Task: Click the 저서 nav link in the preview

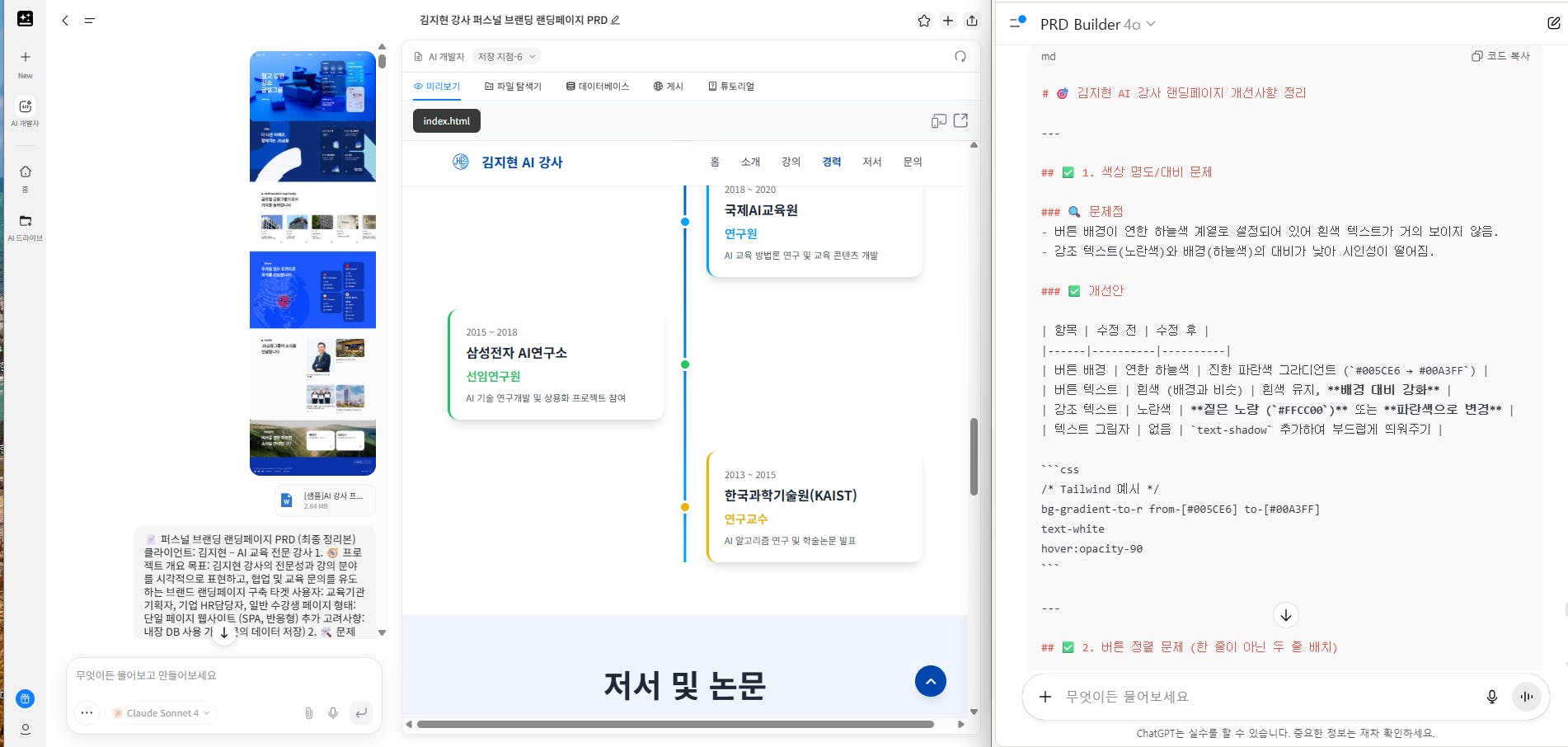Action: coord(871,162)
